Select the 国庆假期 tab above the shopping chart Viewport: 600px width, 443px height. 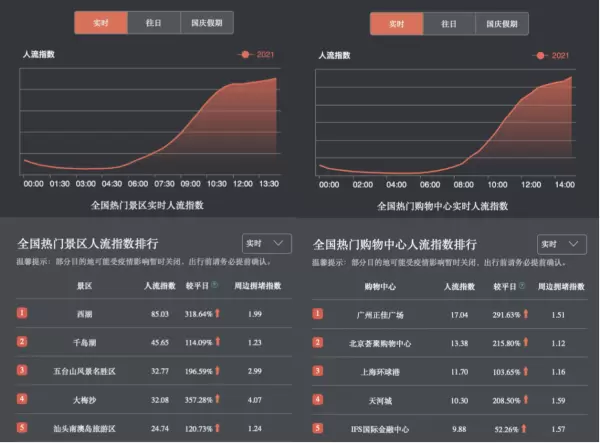point(502,23)
